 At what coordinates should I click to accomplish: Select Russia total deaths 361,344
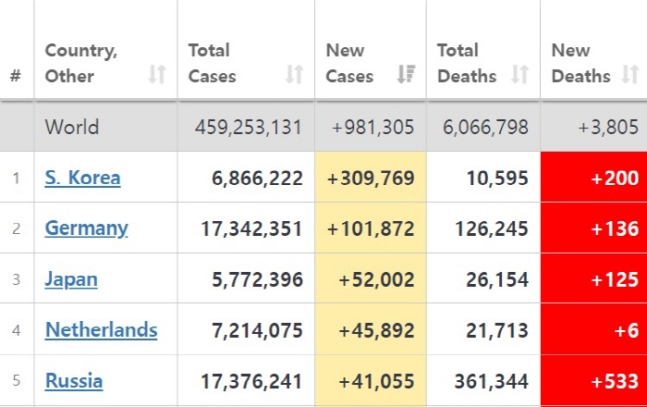pyautogui.click(x=491, y=381)
